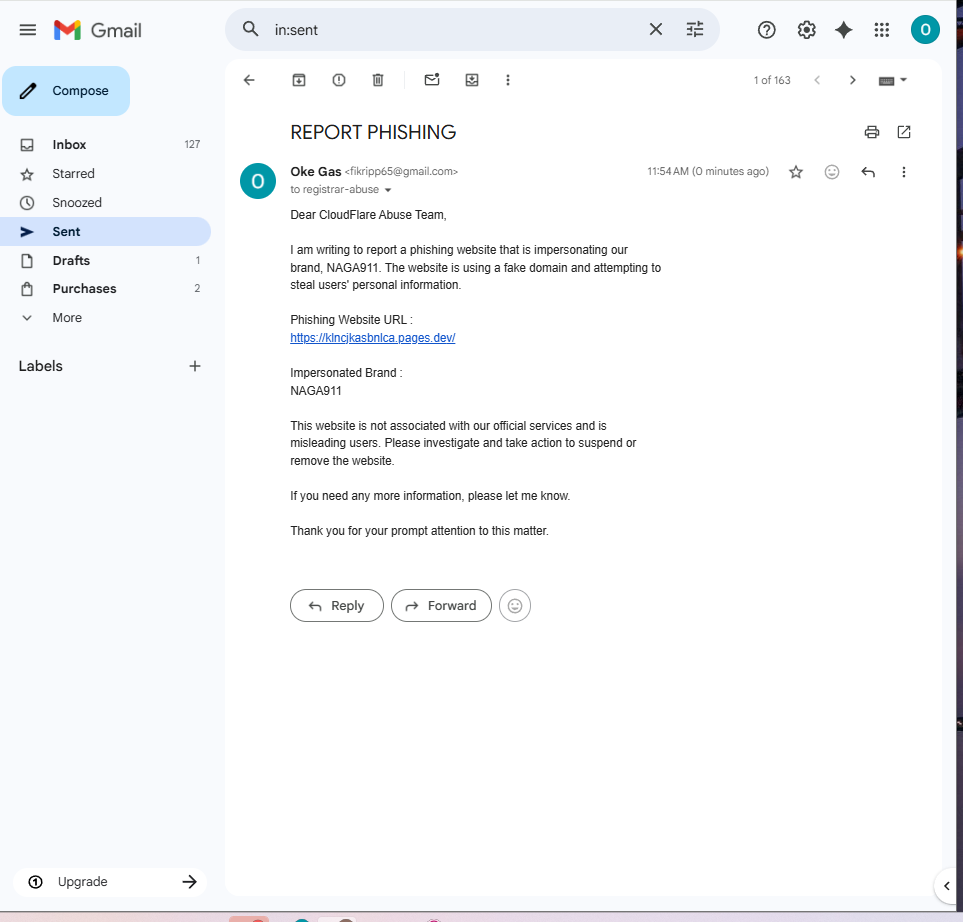Show the side panel chevron

[946, 886]
